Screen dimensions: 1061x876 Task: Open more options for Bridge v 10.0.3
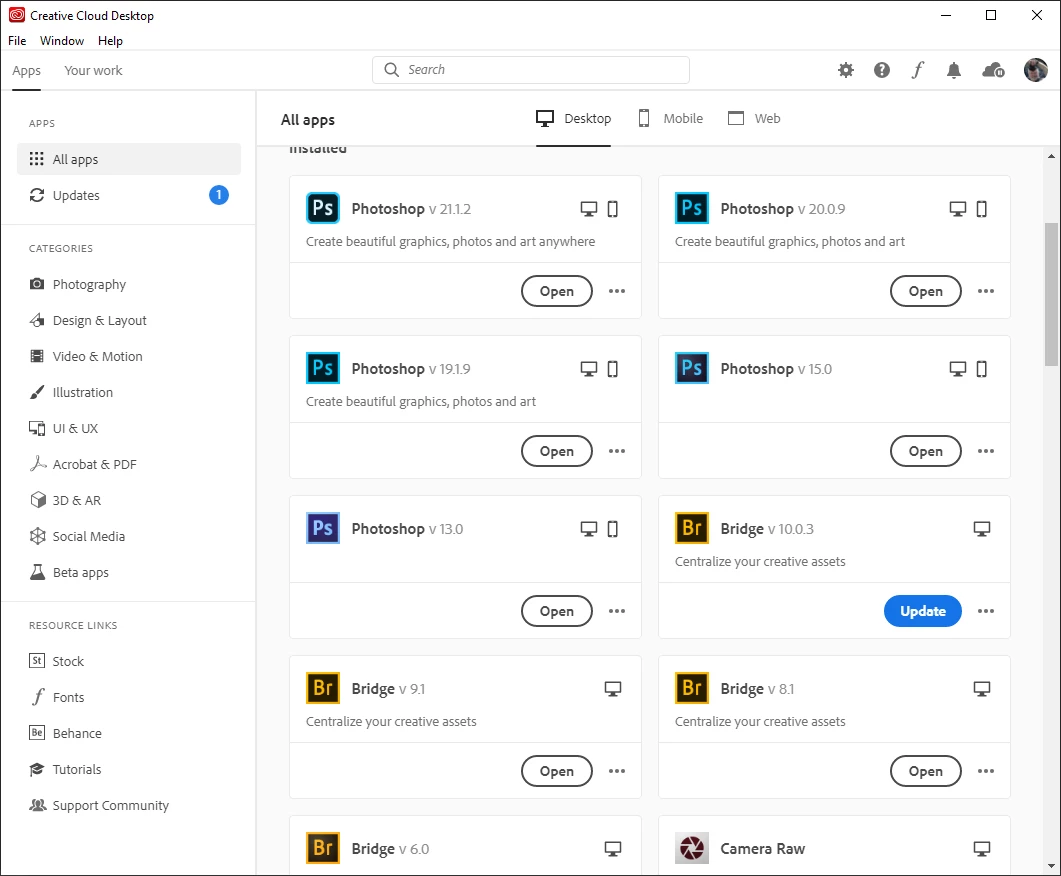[986, 611]
